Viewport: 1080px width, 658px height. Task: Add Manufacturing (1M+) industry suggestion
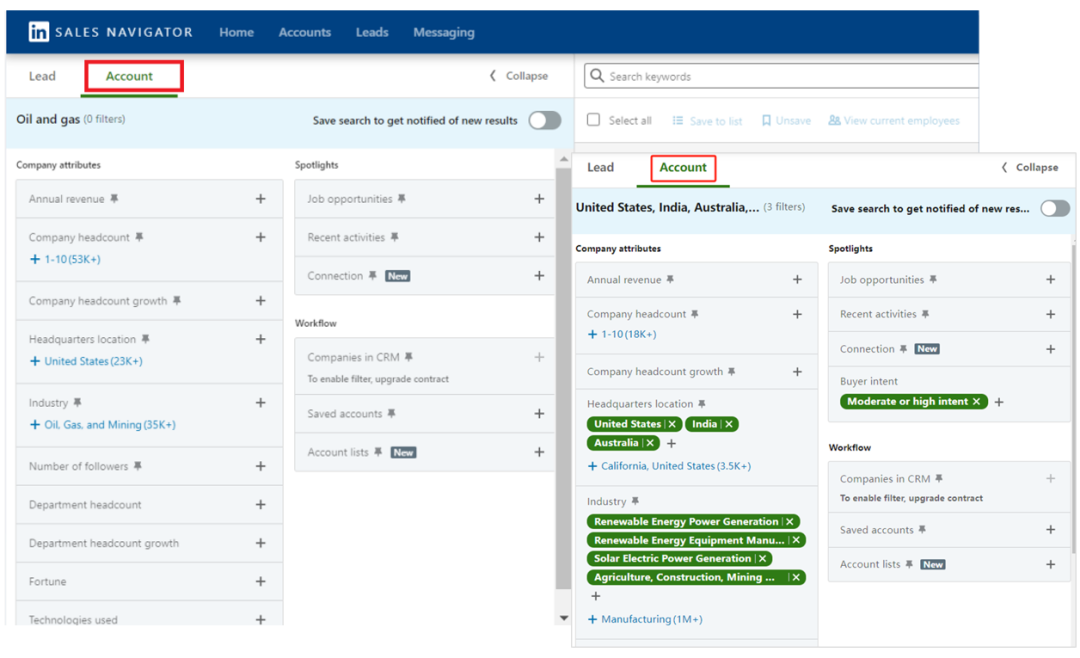coord(645,619)
